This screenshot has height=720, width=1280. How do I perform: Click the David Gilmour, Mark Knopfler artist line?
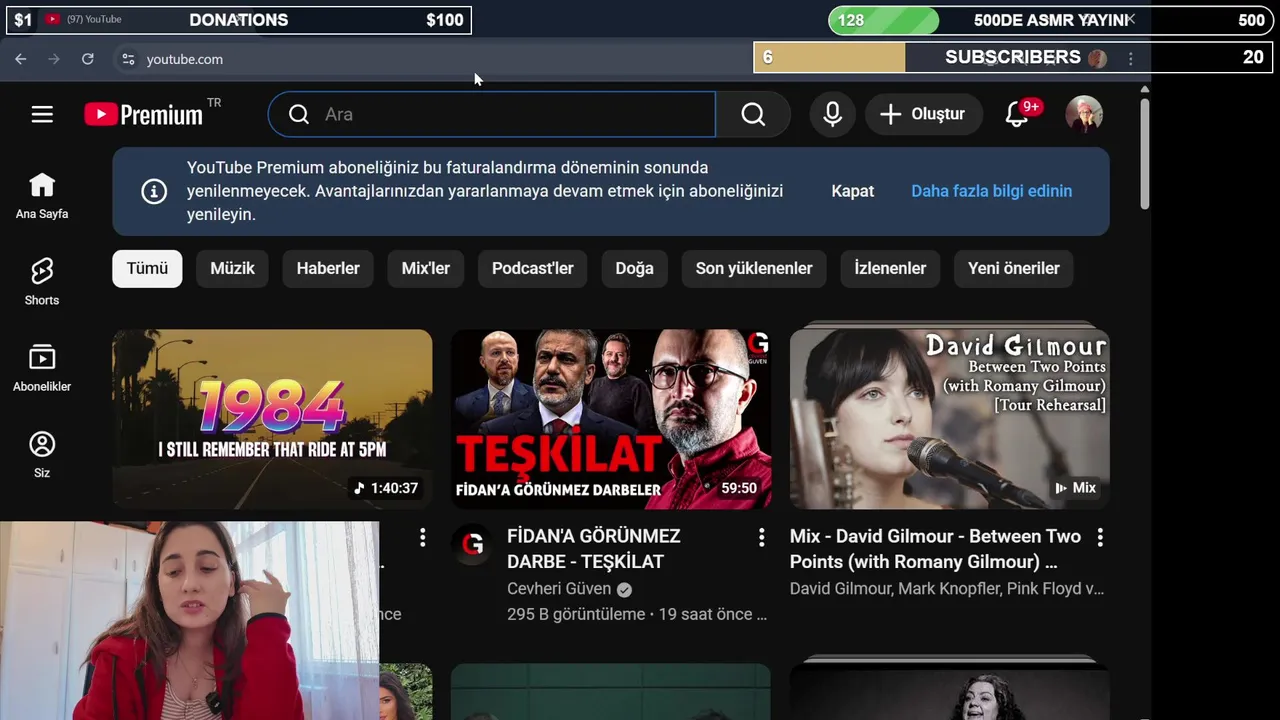click(947, 589)
